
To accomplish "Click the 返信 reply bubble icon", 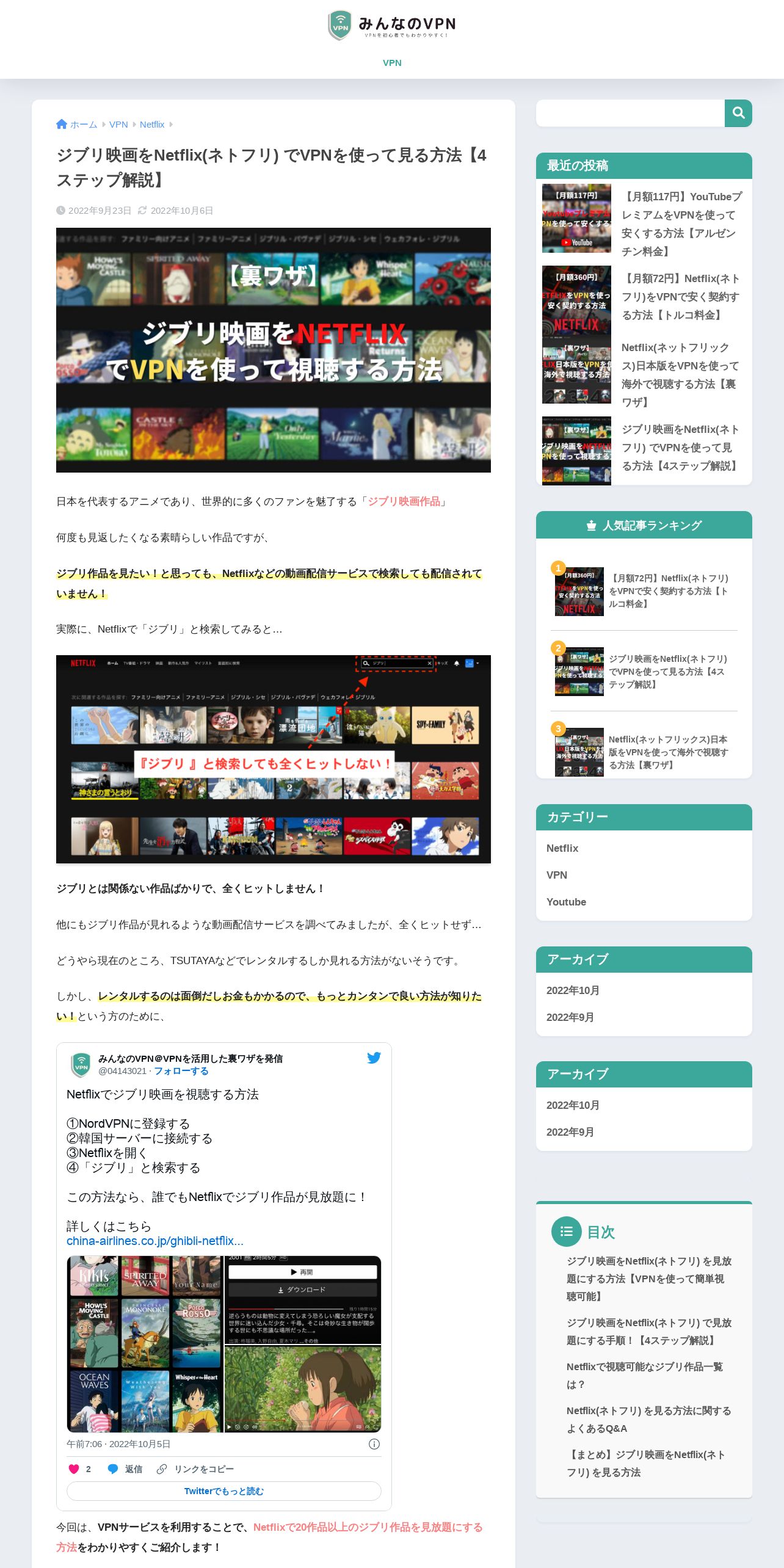I will [113, 1469].
